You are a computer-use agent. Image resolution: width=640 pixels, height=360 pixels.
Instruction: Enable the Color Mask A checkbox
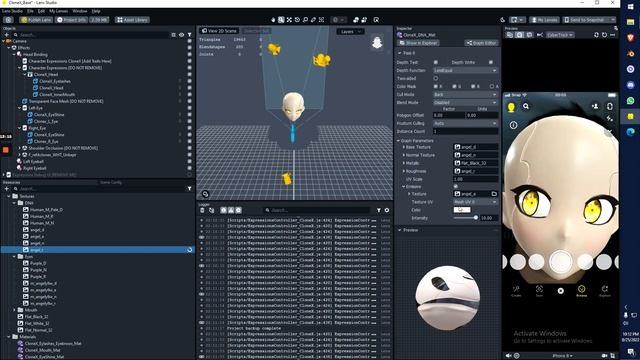(491, 87)
